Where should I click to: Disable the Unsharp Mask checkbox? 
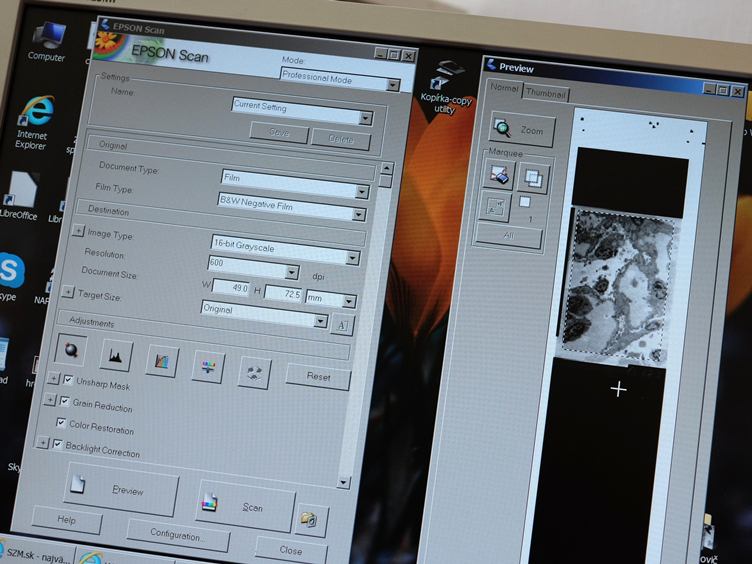click(68, 380)
